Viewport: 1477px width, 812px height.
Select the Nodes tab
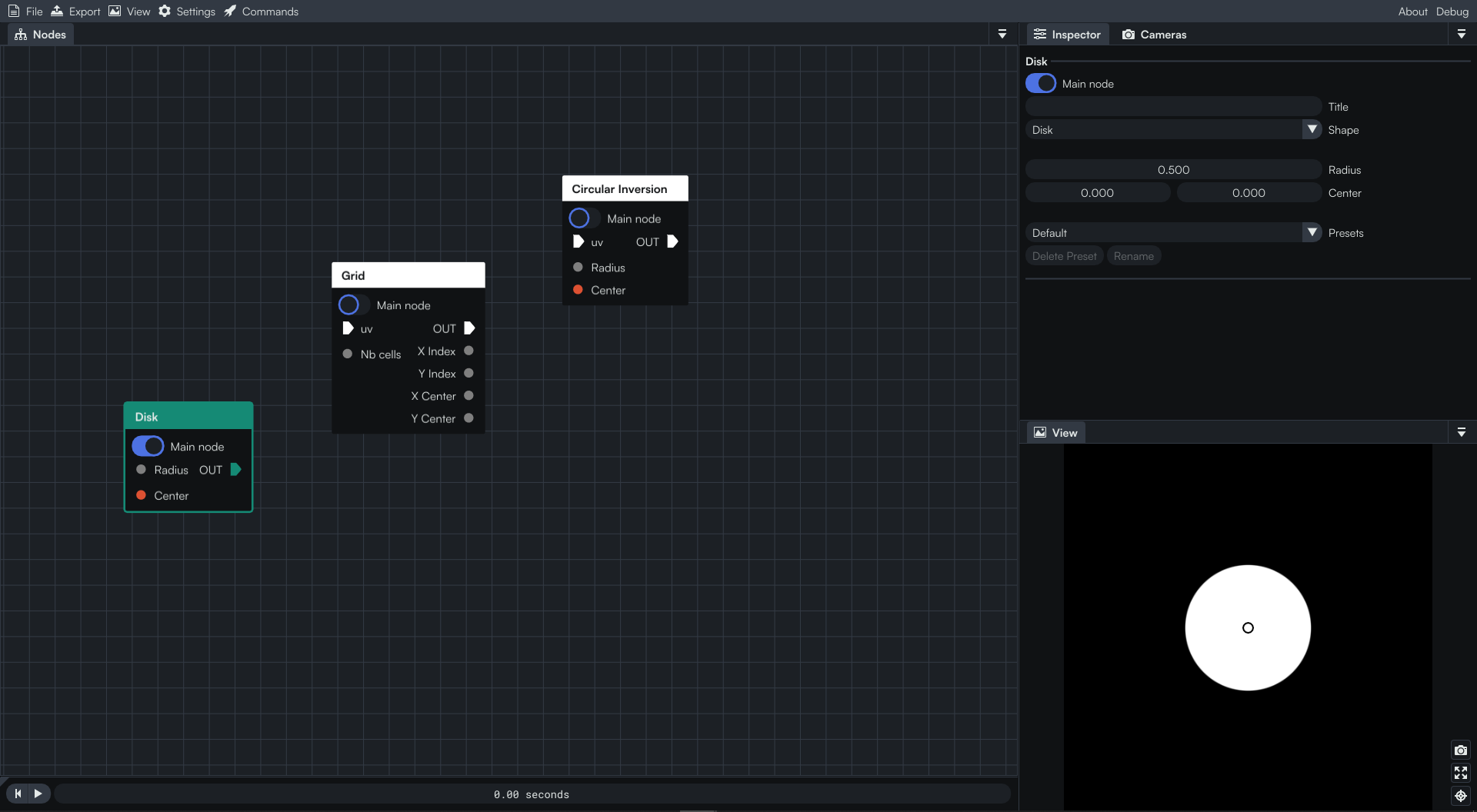(41, 34)
